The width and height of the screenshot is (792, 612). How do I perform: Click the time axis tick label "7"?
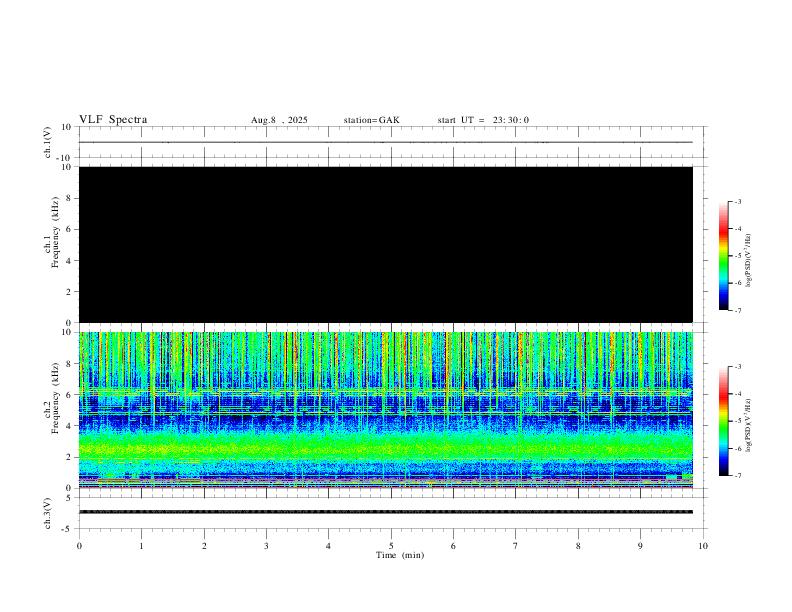(x=516, y=546)
